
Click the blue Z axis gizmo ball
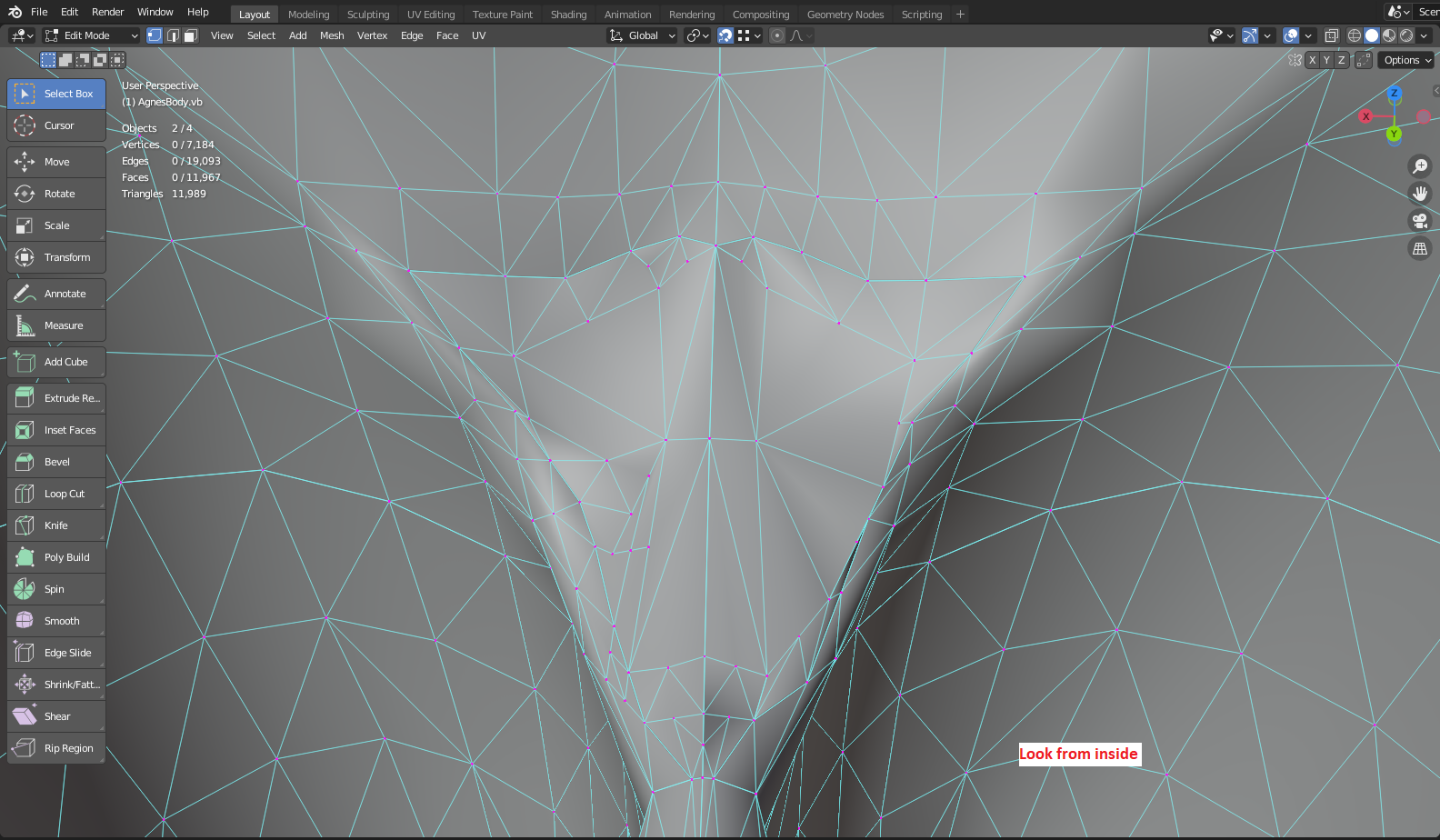tap(1394, 93)
